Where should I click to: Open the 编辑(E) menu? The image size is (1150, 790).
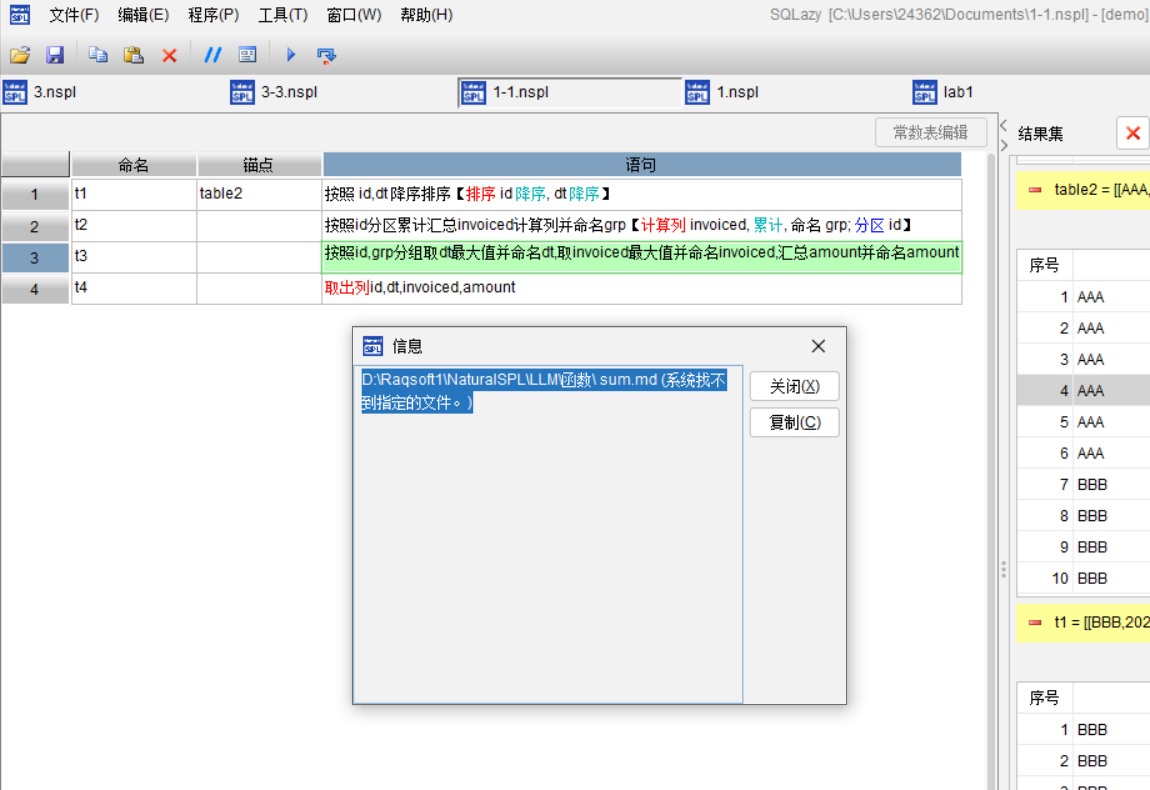(143, 15)
